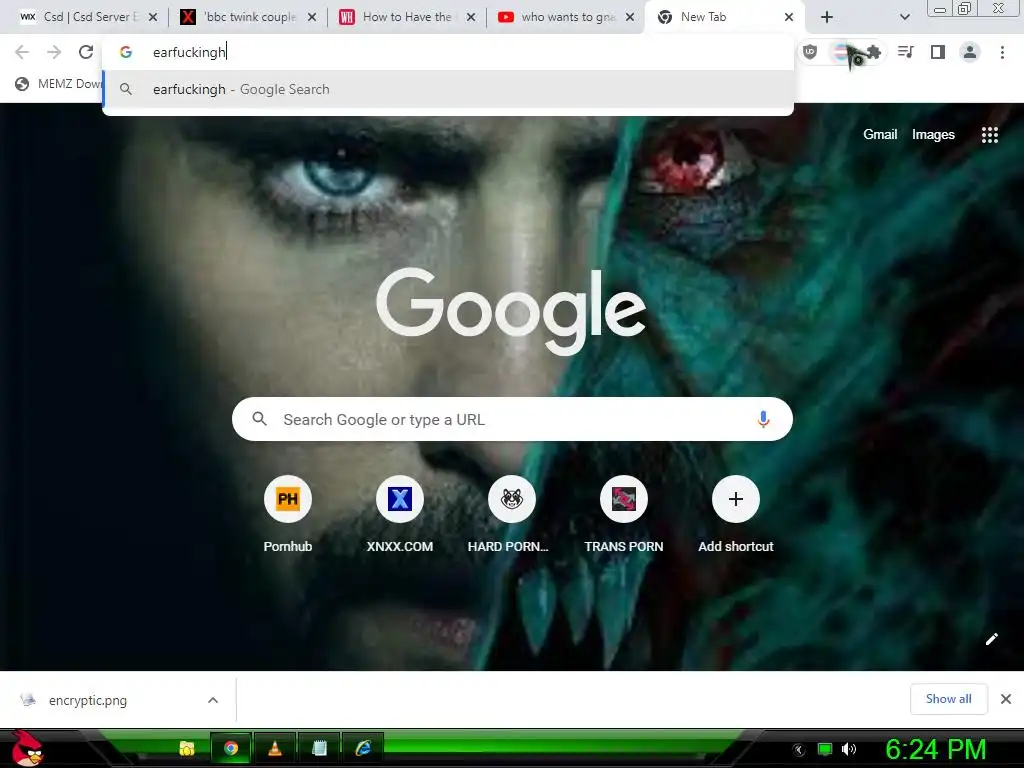Open the encryptic.png downloaded file
Image resolution: width=1024 pixels, height=768 pixels.
tap(88, 700)
